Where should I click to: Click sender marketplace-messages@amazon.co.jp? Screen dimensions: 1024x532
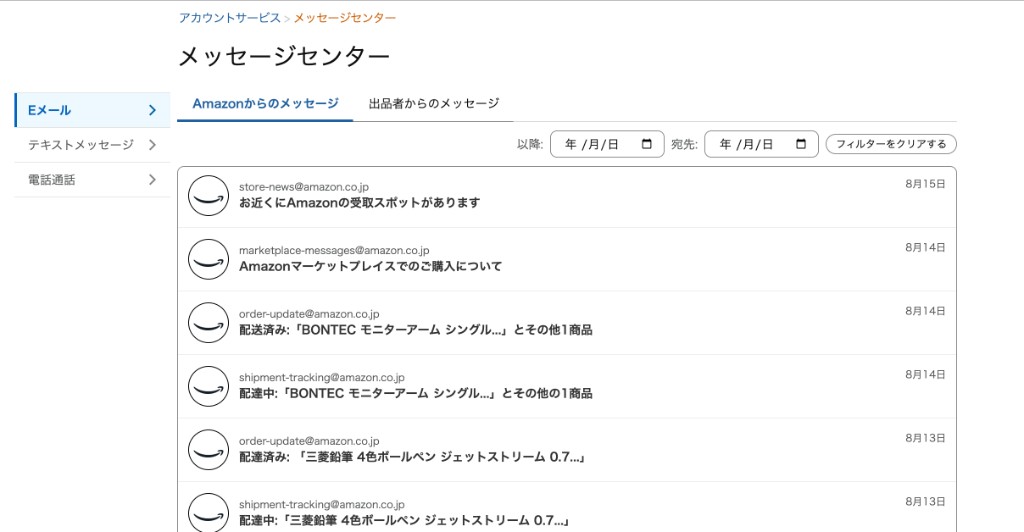point(334,250)
